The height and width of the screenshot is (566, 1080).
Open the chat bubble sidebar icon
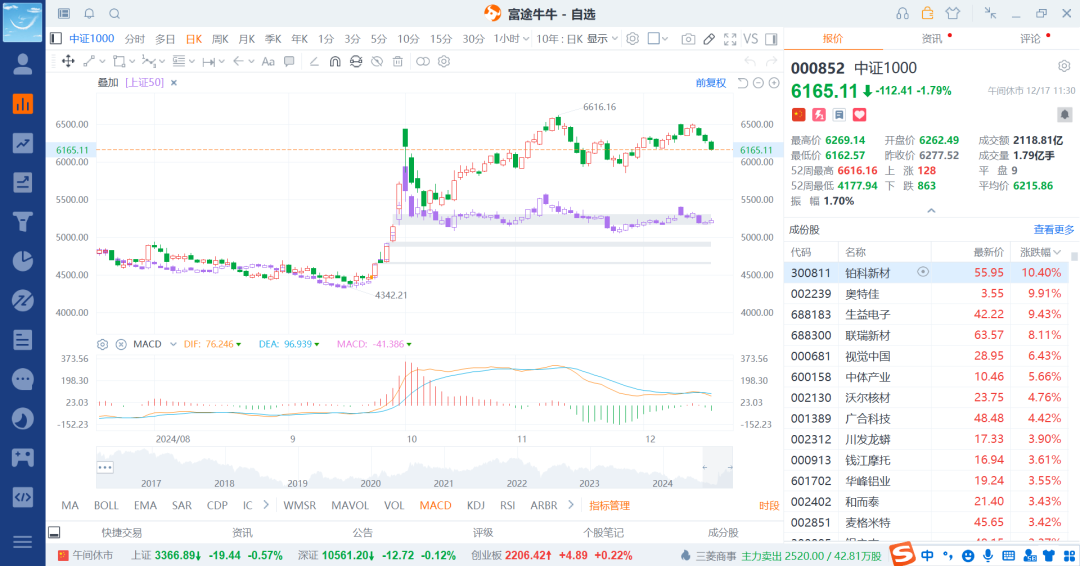click(23, 379)
